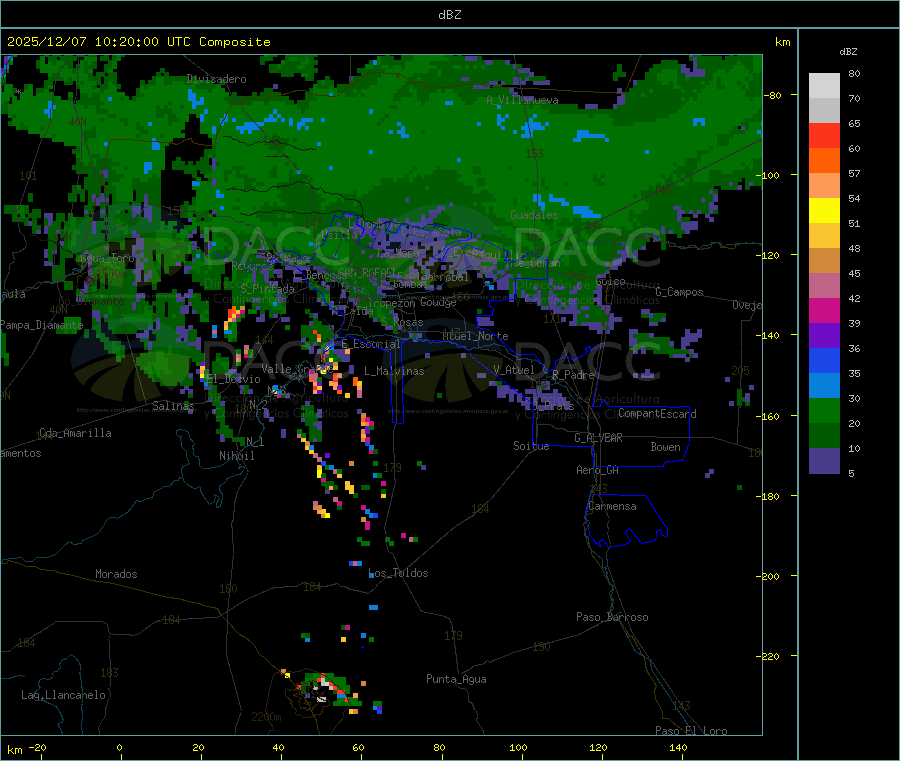Click the El_Desvio label

coord(233,379)
